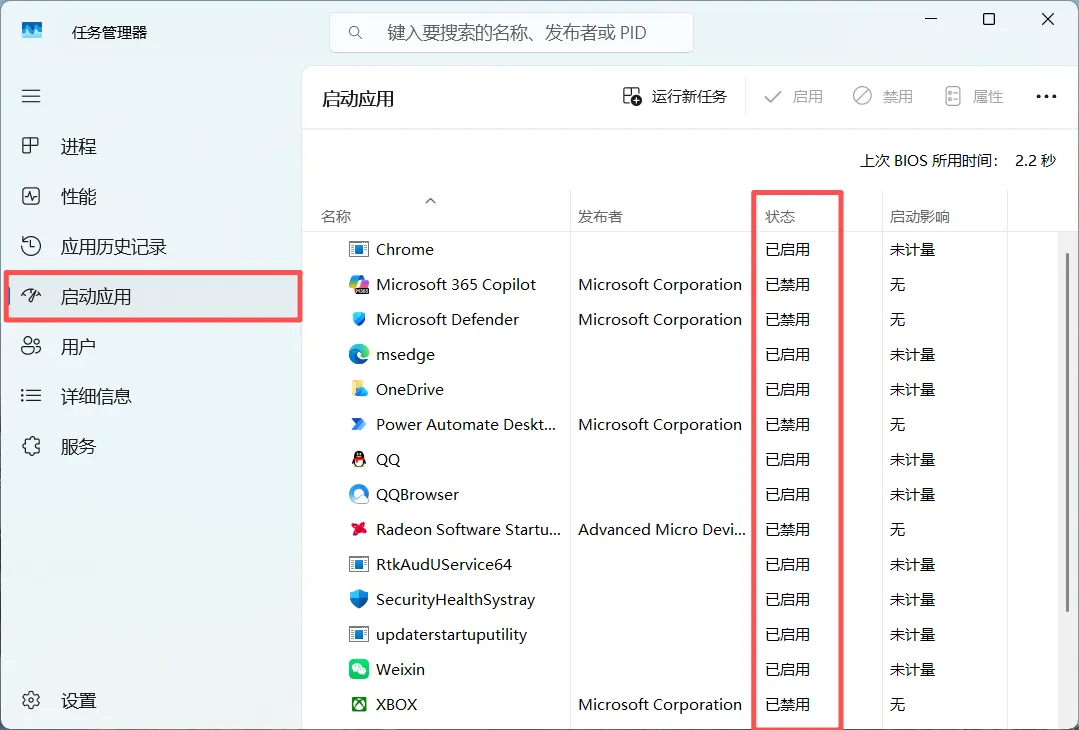1079x730 pixels.
Task: Click the QQBrowser icon
Action: [359, 494]
